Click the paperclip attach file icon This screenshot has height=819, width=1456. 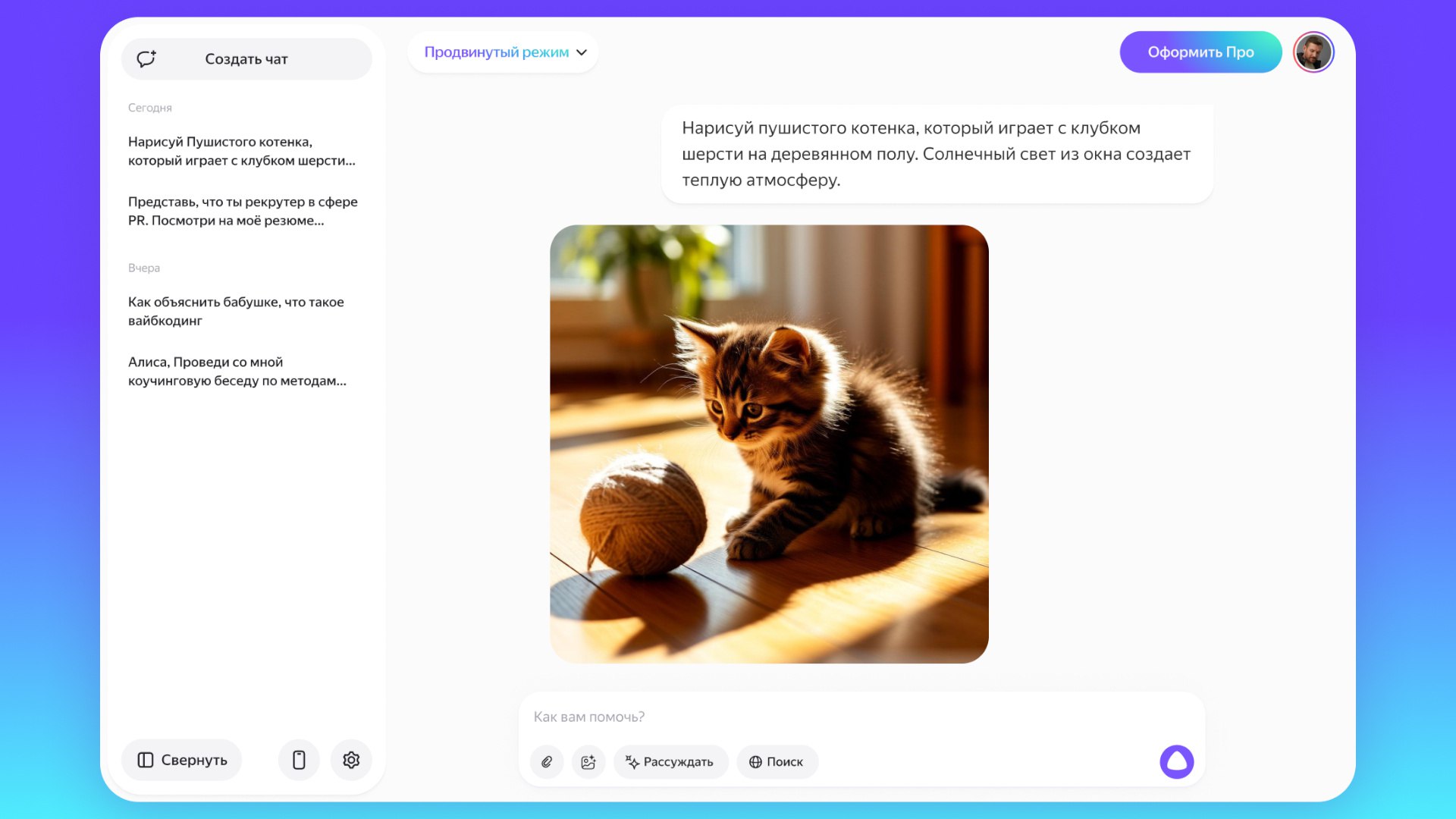click(x=547, y=762)
